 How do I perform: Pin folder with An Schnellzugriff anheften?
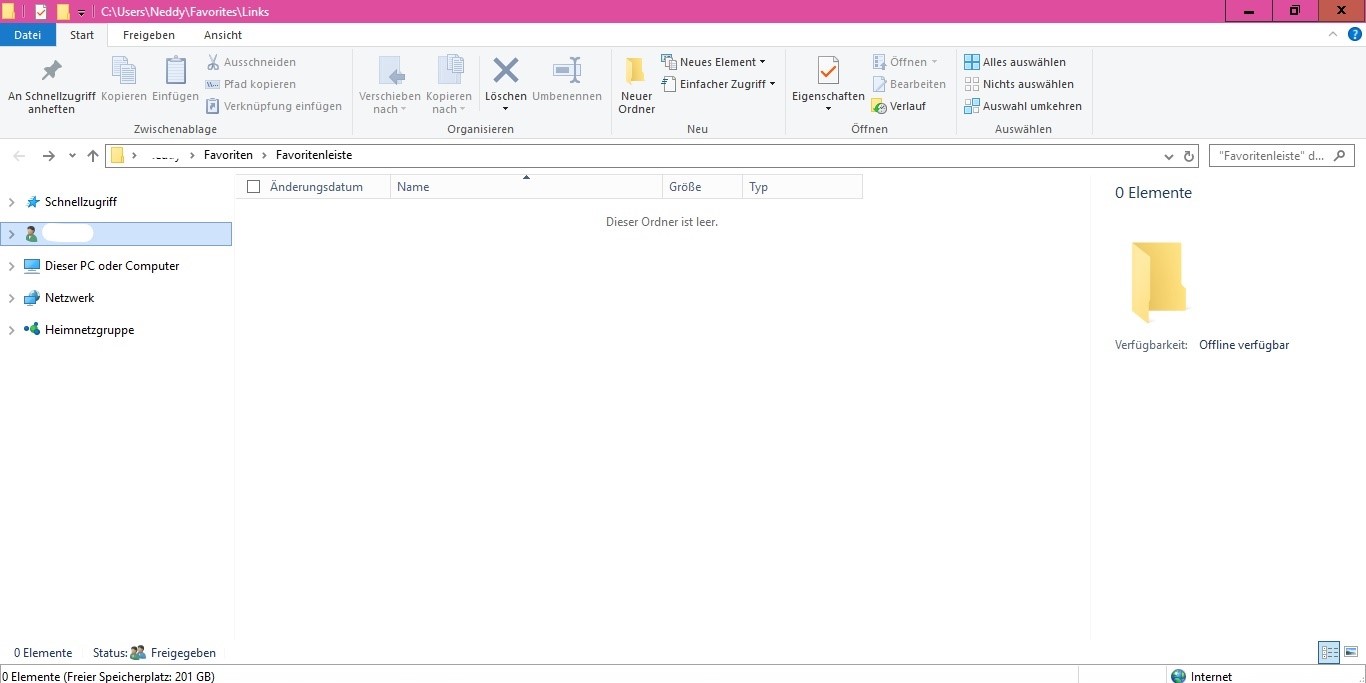pos(51,71)
